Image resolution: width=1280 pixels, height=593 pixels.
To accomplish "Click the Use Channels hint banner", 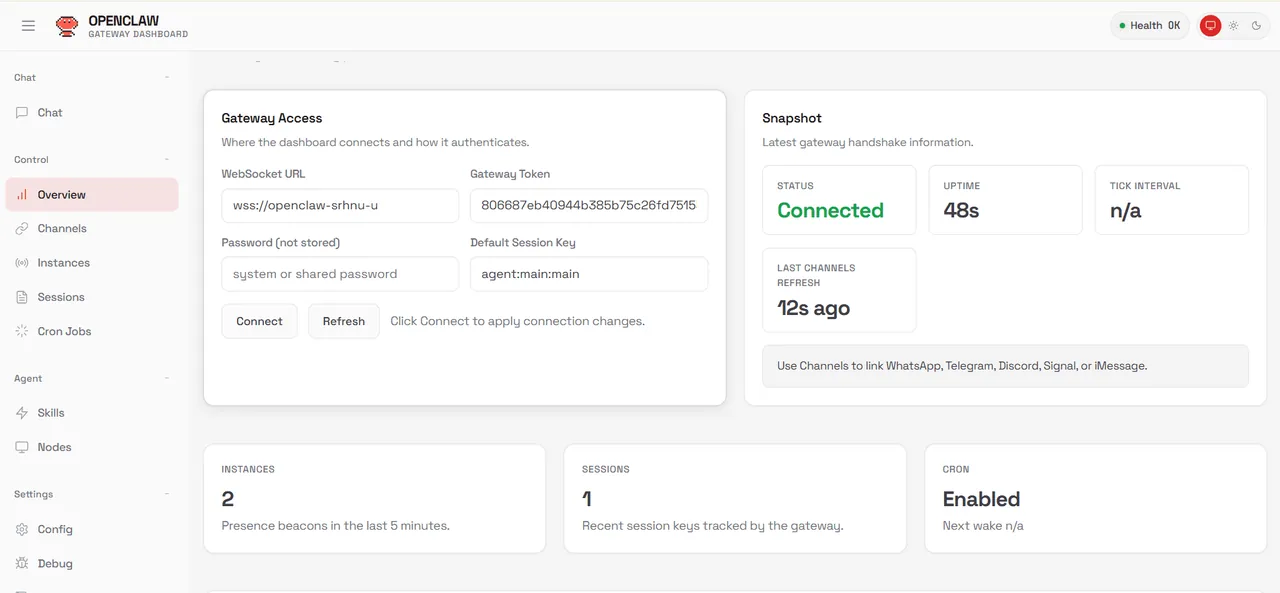I will [1005, 366].
